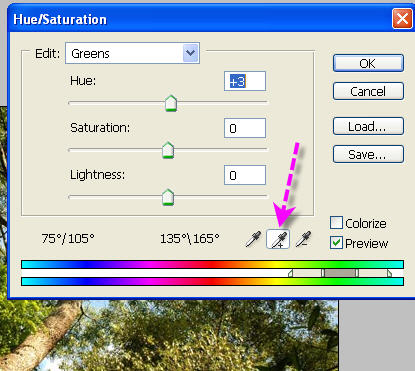Image resolution: width=415 pixels, height=371 pixels.
Task: Click the gray color range bar between spectrums
Action: coord(340,273)
